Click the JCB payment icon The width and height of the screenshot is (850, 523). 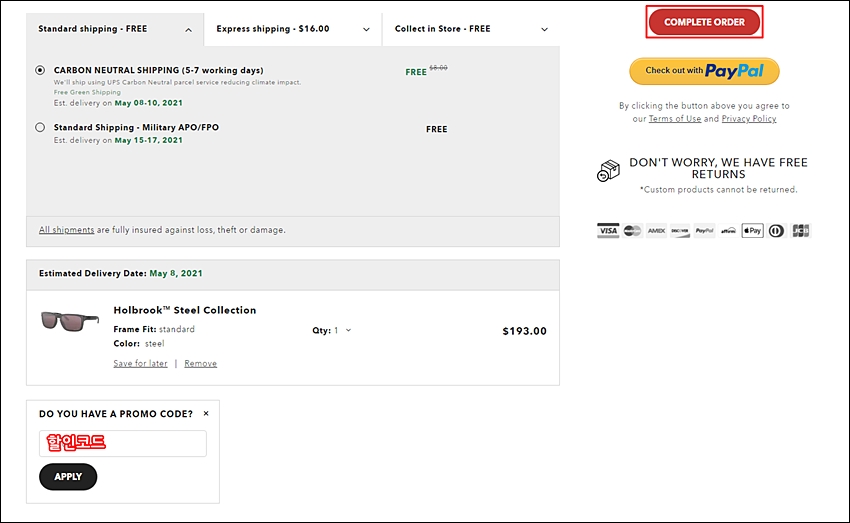tap(800, 231)
